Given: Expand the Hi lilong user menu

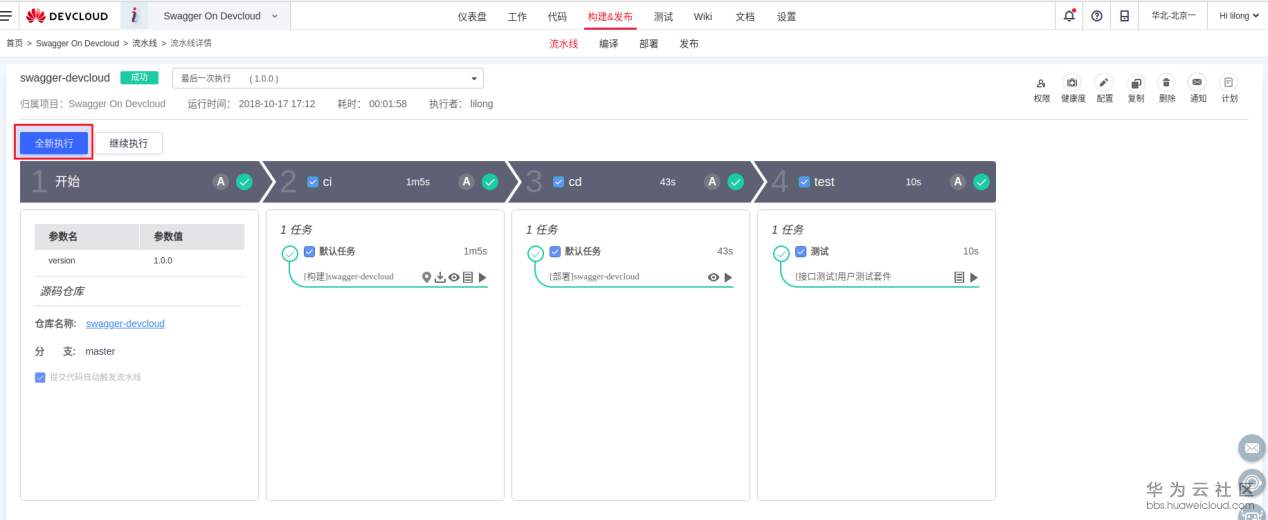Looking at the screenshot, I should tap(1238, 16).
